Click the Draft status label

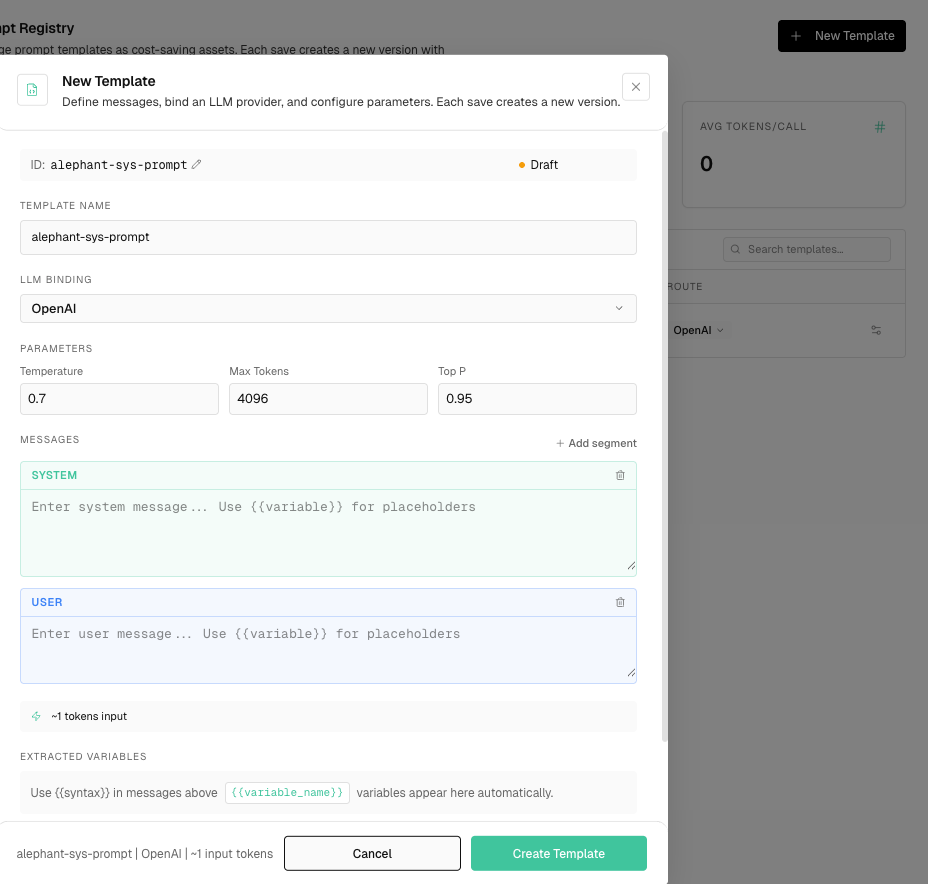pos(544,164)
